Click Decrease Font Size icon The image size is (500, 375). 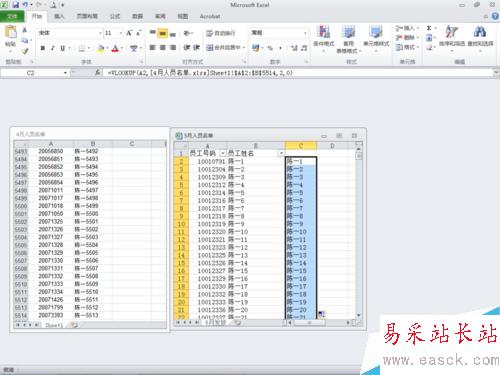click(138, 33)
